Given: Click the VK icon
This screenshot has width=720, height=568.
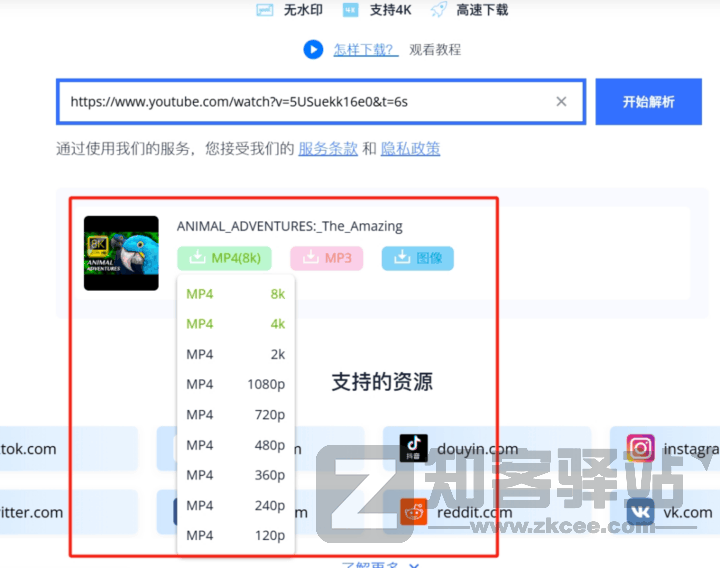Looking at the screenshot, I should point(641,512).
